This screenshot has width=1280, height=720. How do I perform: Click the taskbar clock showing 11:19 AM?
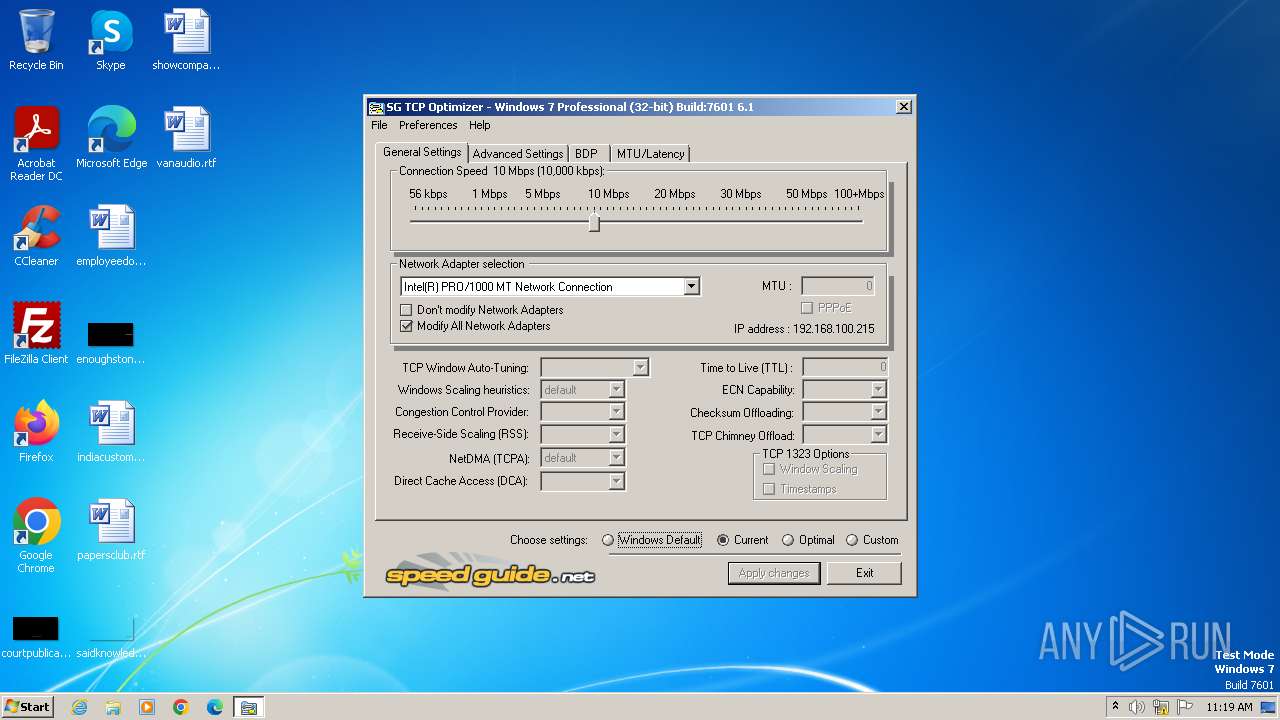(x=1229, y=707)
